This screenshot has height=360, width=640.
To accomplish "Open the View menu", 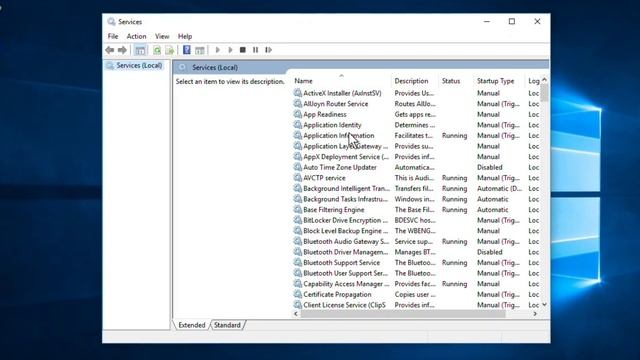I will tap(162, 36).
